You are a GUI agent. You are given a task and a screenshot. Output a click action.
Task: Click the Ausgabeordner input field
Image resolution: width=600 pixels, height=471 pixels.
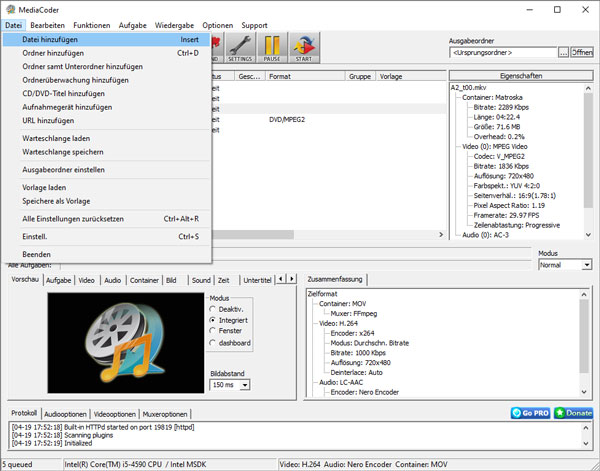503,52
